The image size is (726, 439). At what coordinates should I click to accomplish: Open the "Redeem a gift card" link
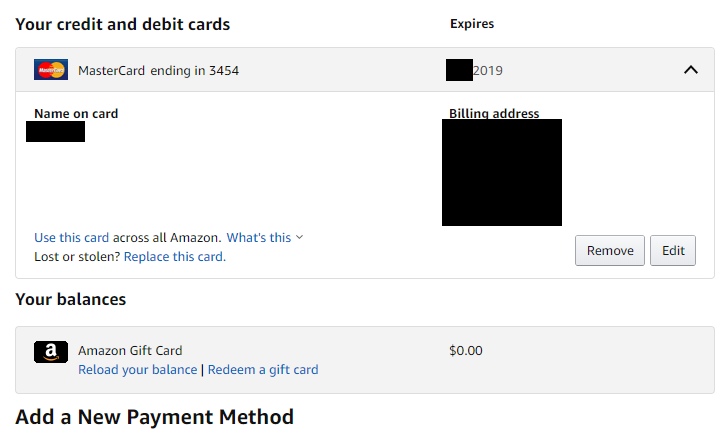(263, 369)
